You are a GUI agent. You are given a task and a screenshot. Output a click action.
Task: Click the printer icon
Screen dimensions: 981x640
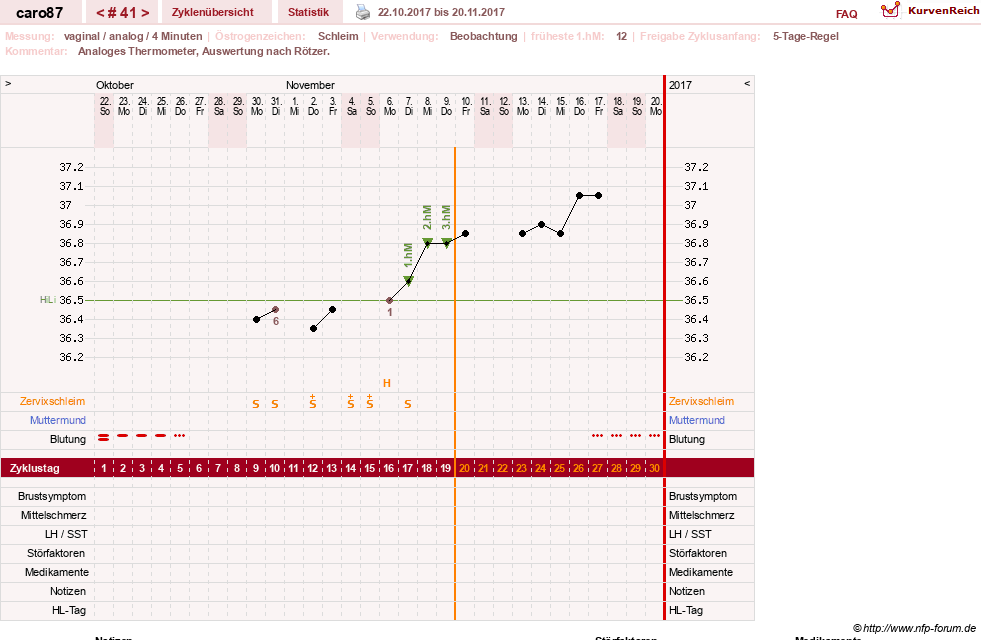(x=363, y=12)
